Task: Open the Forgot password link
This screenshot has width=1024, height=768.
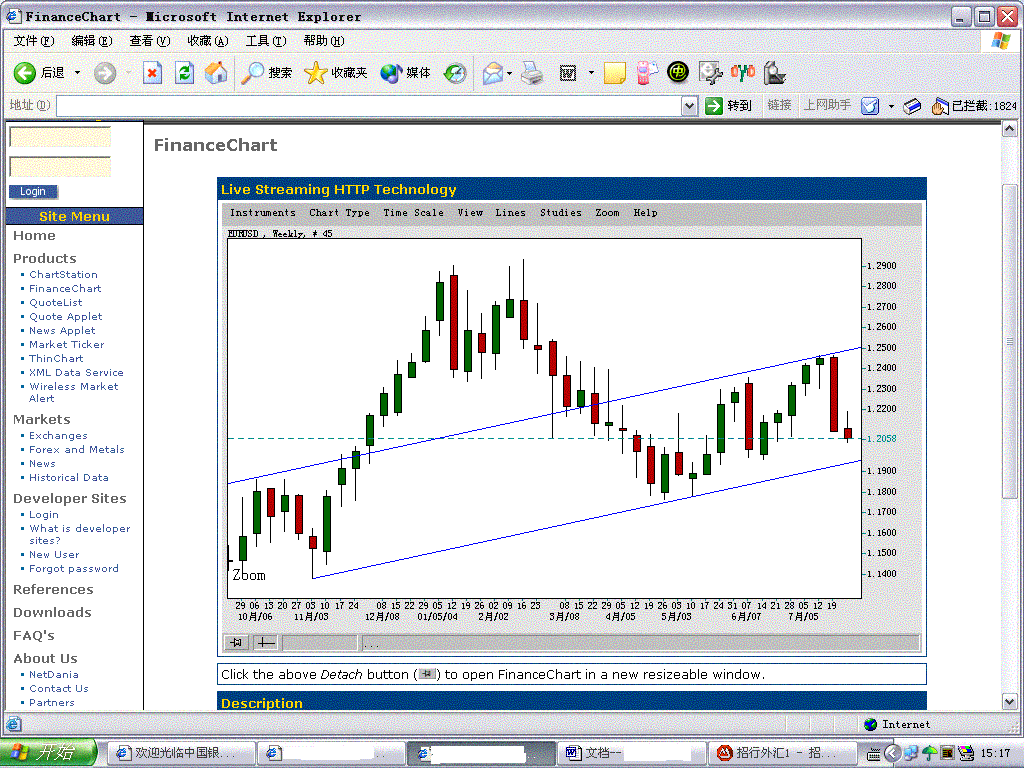Action: pos(74,569)
